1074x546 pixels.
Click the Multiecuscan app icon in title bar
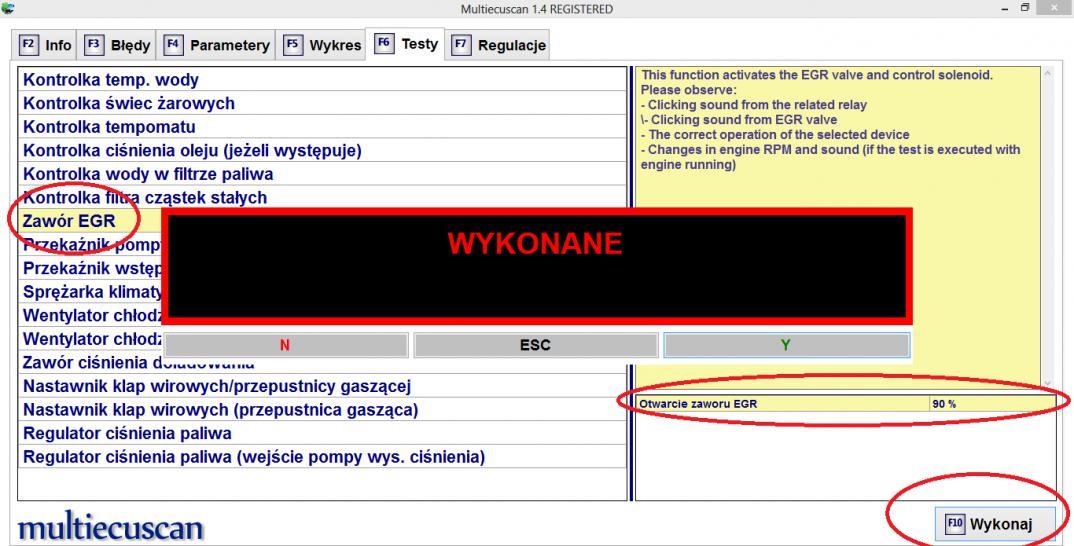click(8, 8)
